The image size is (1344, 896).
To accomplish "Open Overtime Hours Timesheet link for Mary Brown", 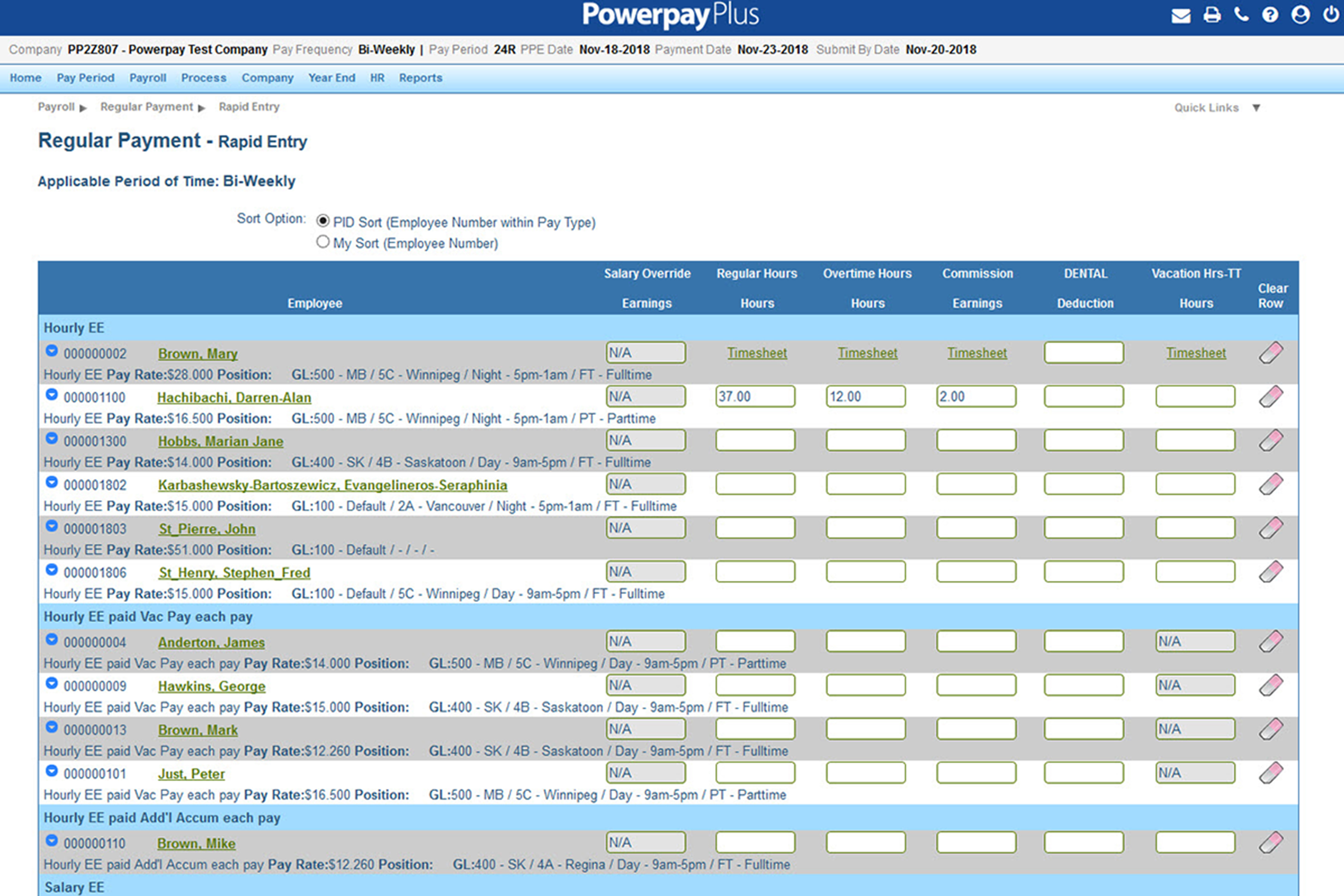I will (x=867, y=353).
